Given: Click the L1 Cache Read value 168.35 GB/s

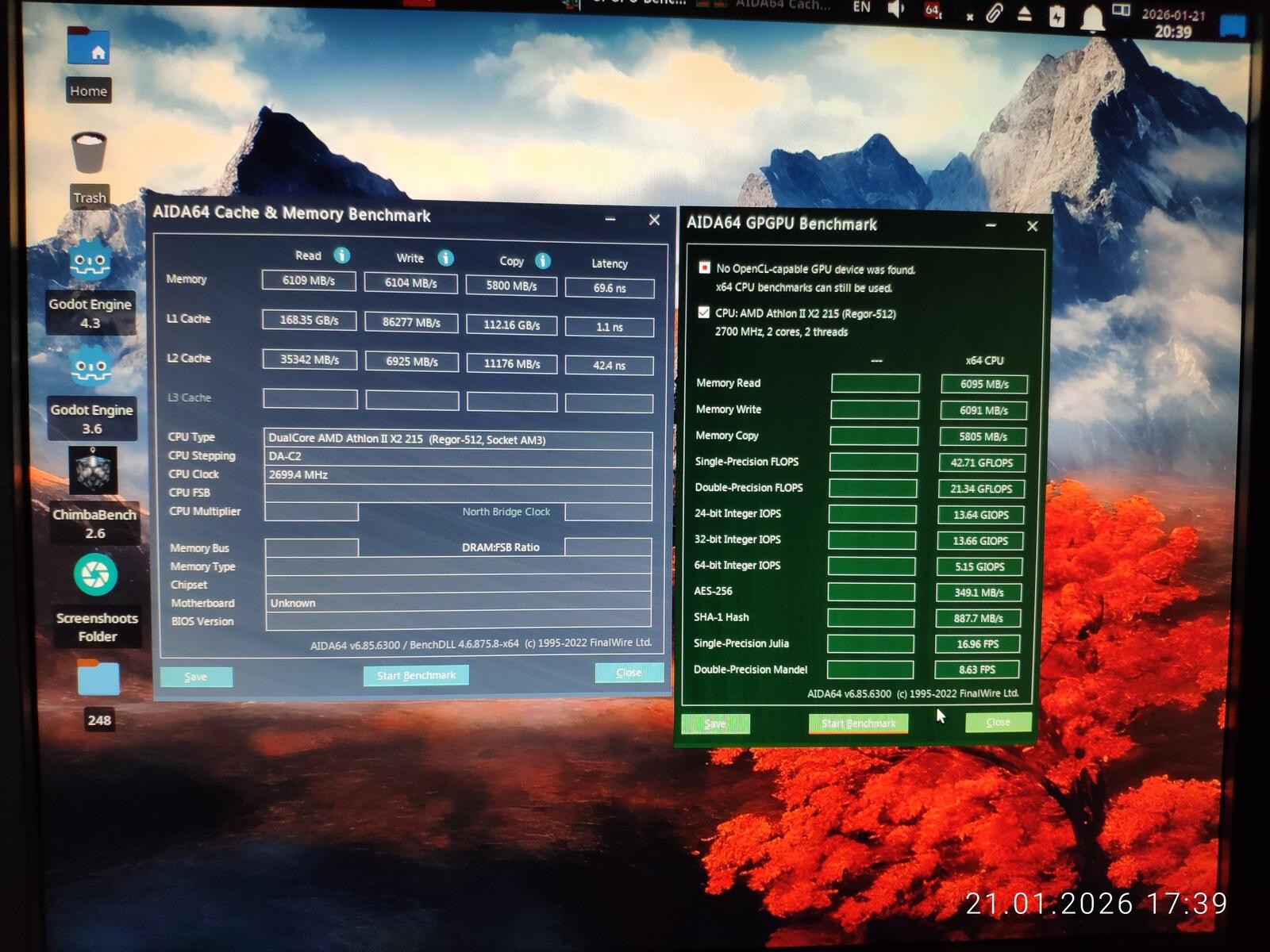Looking at the screenshot, I should (x=309, y=321).
